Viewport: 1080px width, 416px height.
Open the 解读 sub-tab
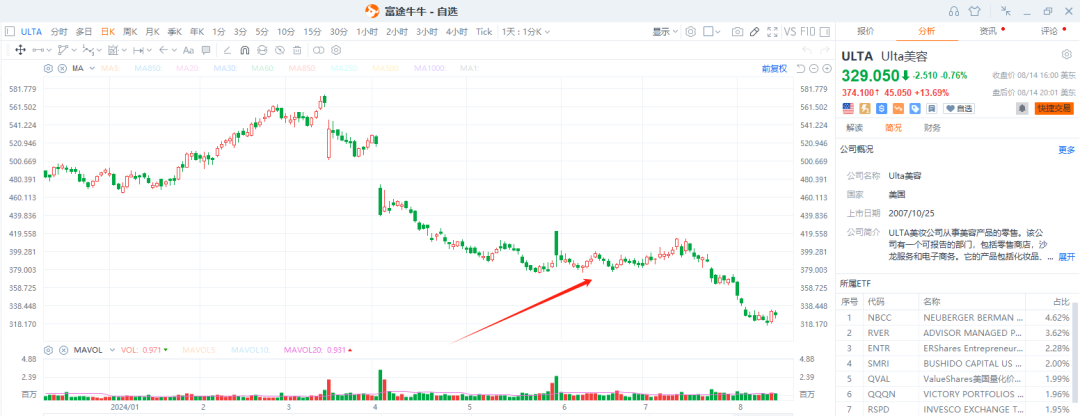854,128
